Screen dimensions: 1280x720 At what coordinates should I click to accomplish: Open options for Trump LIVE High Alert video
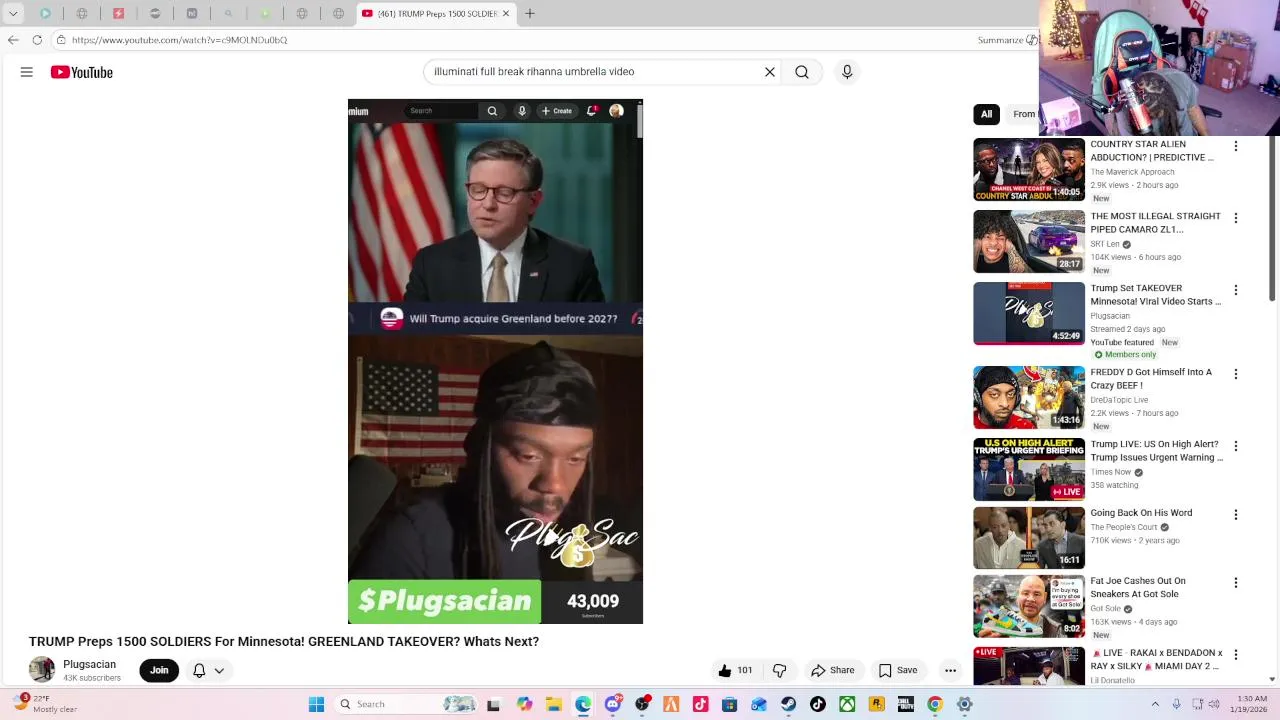point(1236,446)
